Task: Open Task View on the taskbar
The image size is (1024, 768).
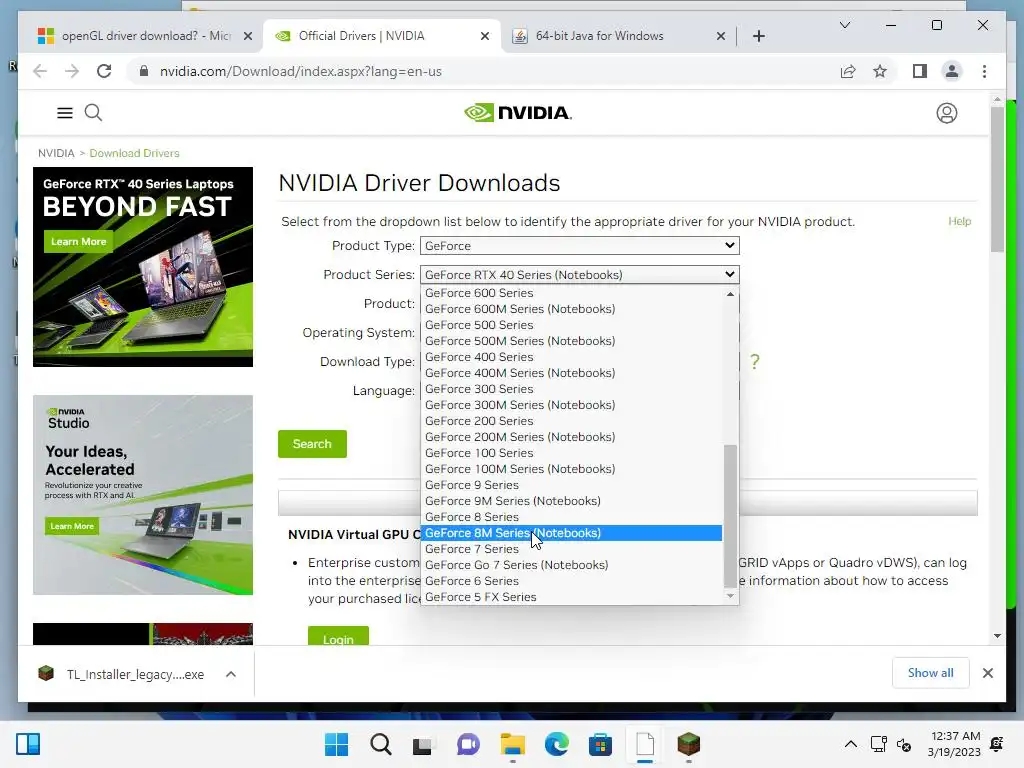Action: coord(423,744)
